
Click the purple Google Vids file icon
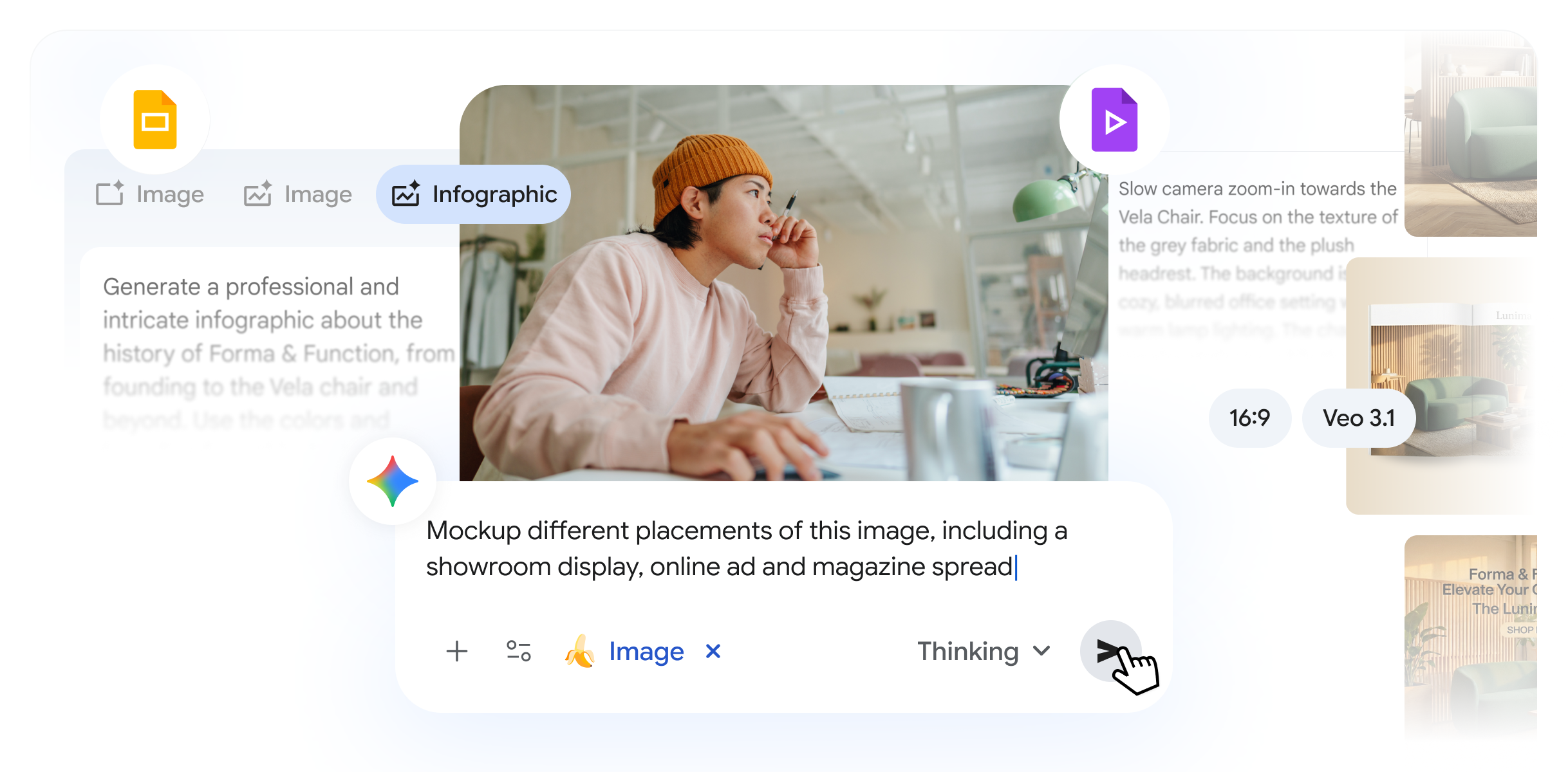click(x=1114, y=120)
